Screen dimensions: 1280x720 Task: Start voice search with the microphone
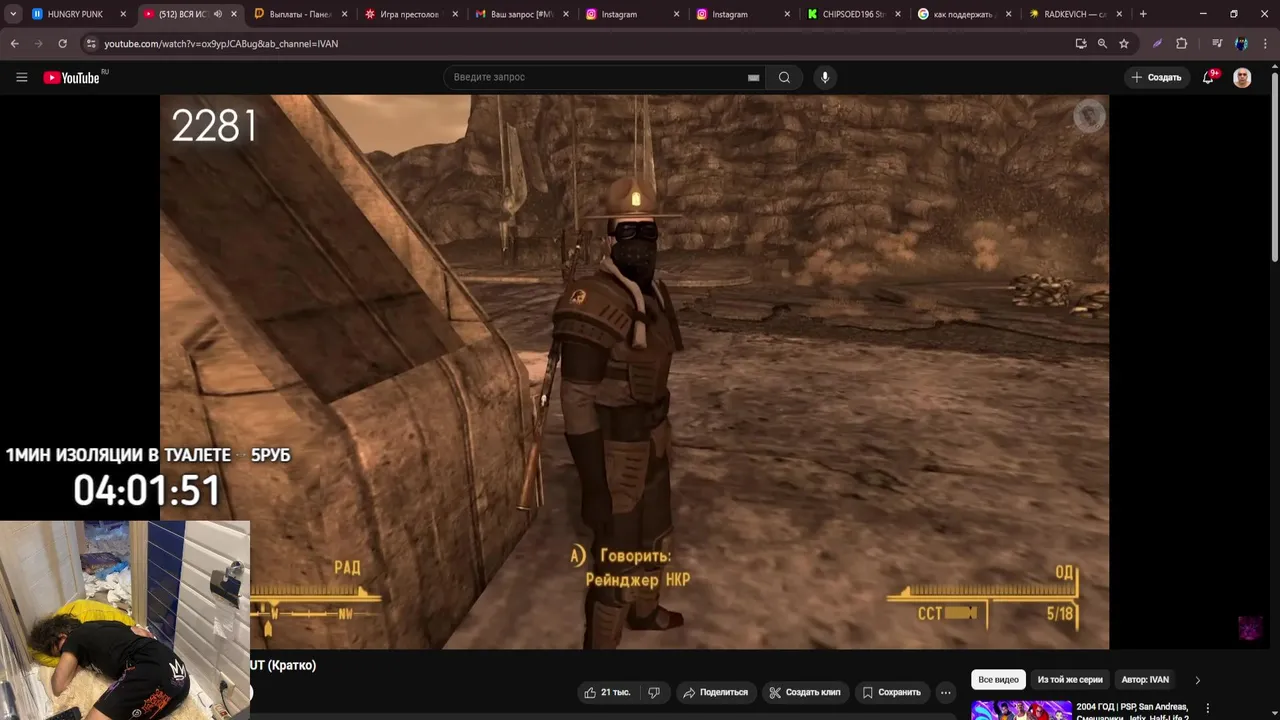824,77
